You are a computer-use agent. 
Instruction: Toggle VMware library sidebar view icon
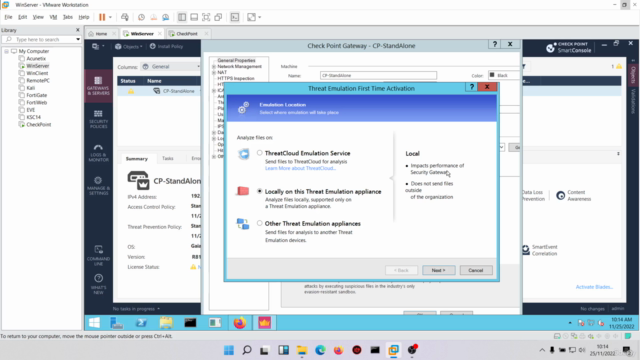coord(182,17)
